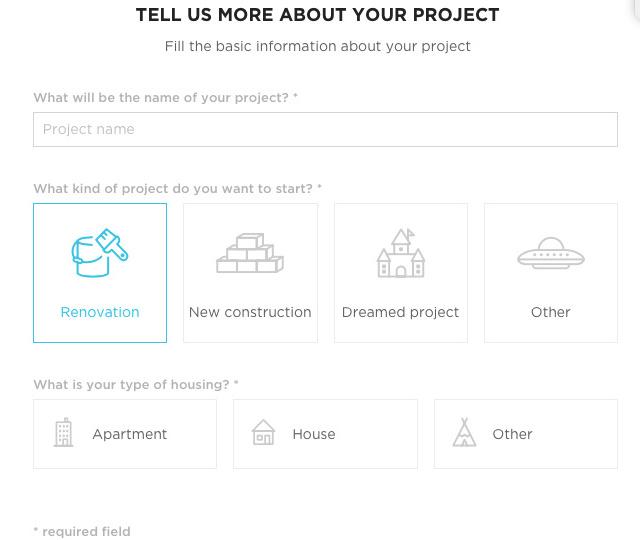Click the 'required field' footnote text
Viewport: 640px width, 540px height.
(x=82, y=531)
